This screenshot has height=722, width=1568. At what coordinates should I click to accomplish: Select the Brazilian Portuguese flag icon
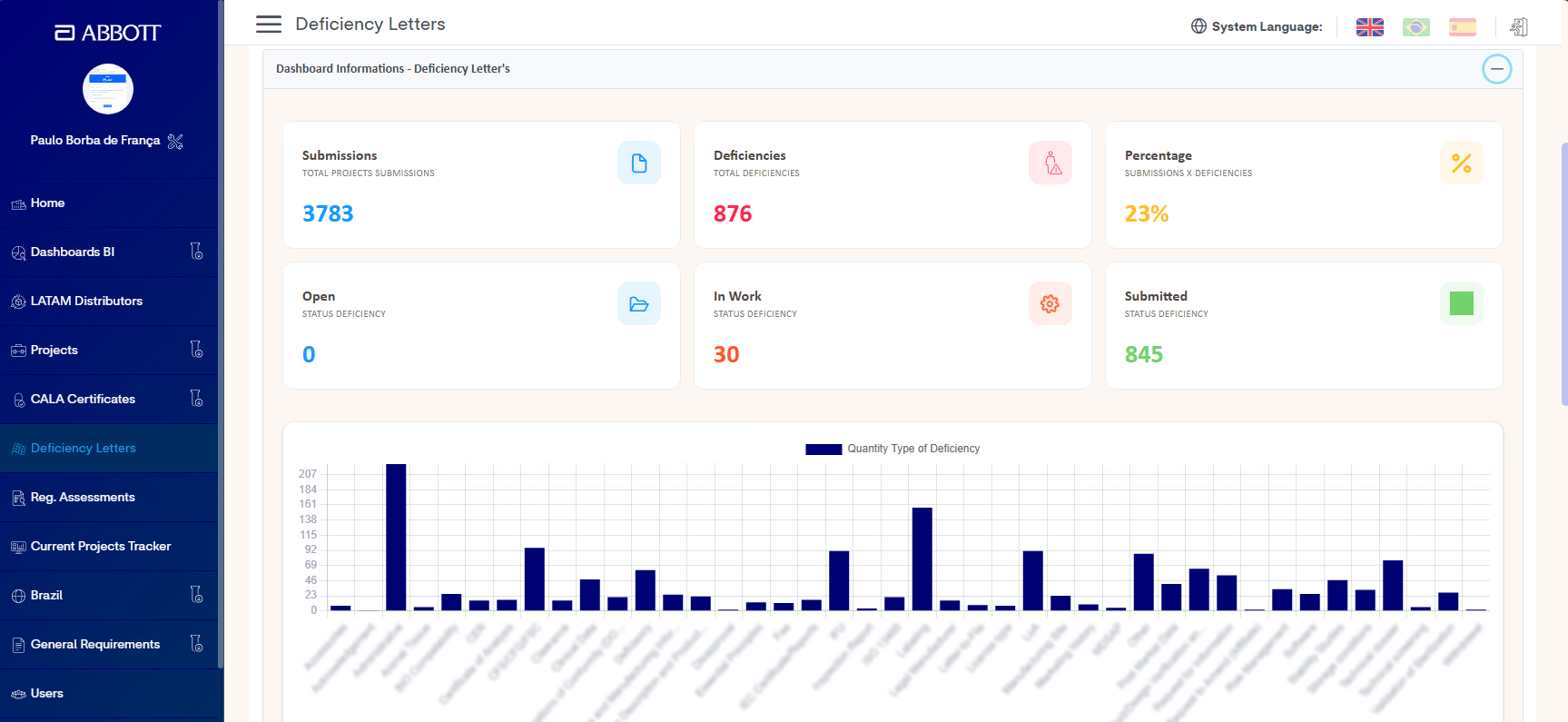click(1415, 27)
